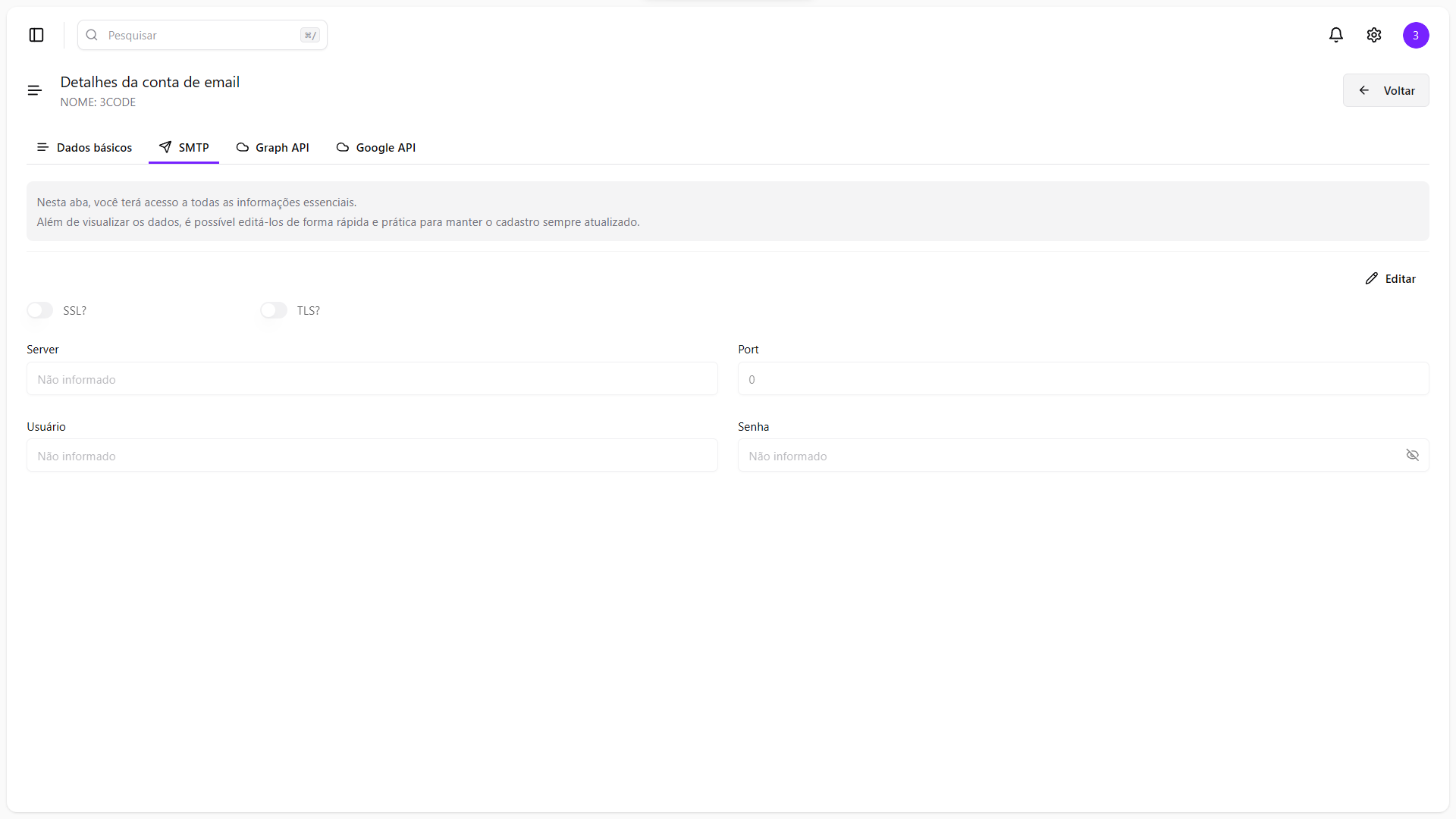This screenshot has height=819, width=1456.
Task: Click the menu lines icon beside the title
Action: [35, 90]
